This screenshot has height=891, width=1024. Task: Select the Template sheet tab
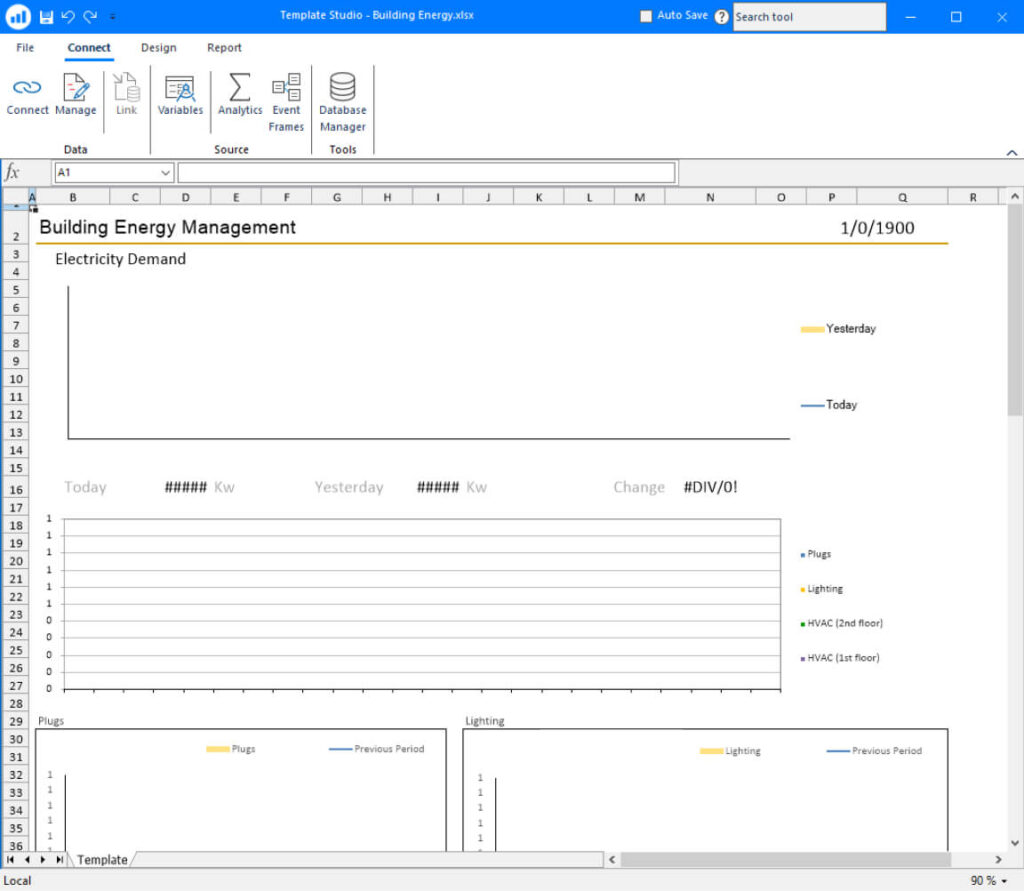(x=102, y=860)
